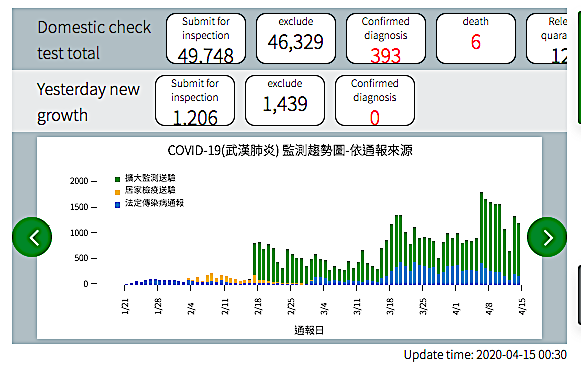Open yesterday's Confirmed diagnosis 0 card

click(375, 100)
